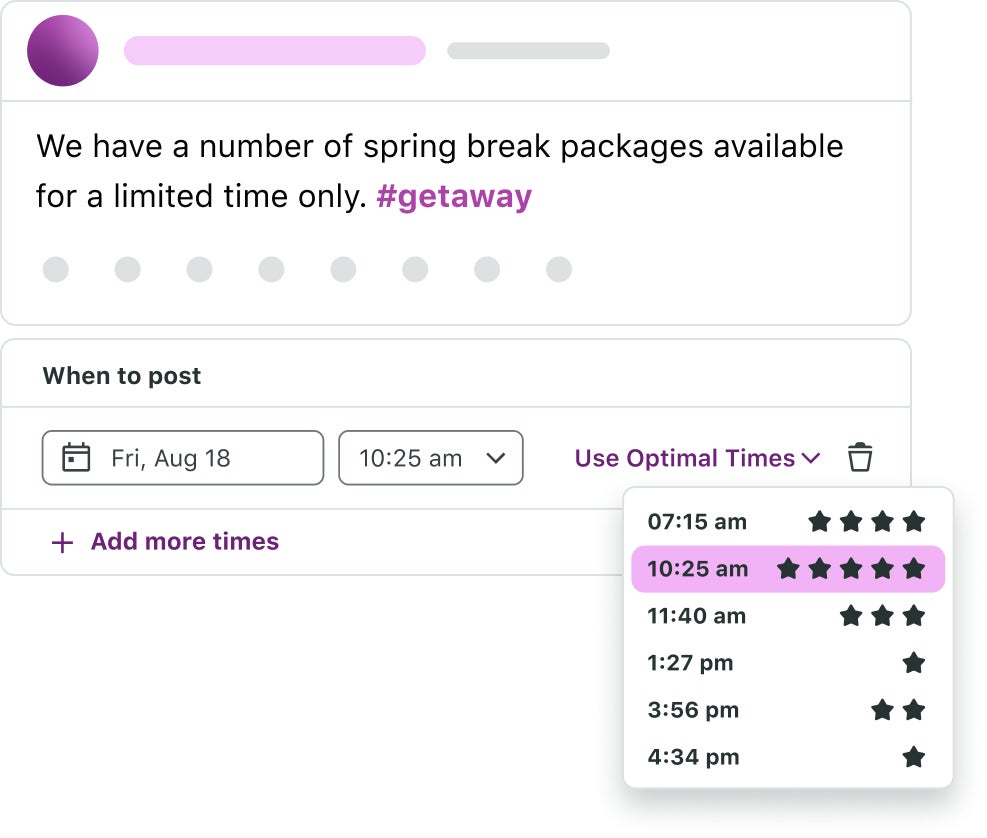The image size is (987, 838).
Task: Click the star rating next to 4:34 pm
Action: (x=913, y=757)
